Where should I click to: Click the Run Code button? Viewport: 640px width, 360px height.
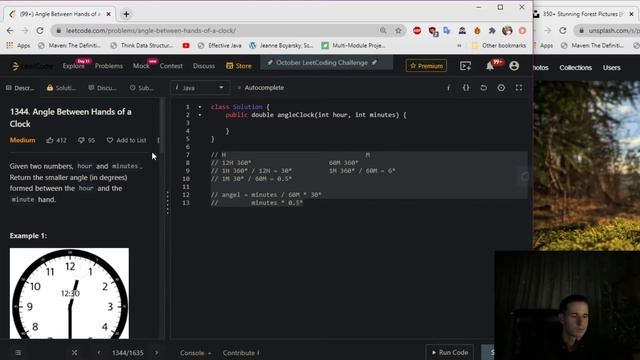point(450,352)
